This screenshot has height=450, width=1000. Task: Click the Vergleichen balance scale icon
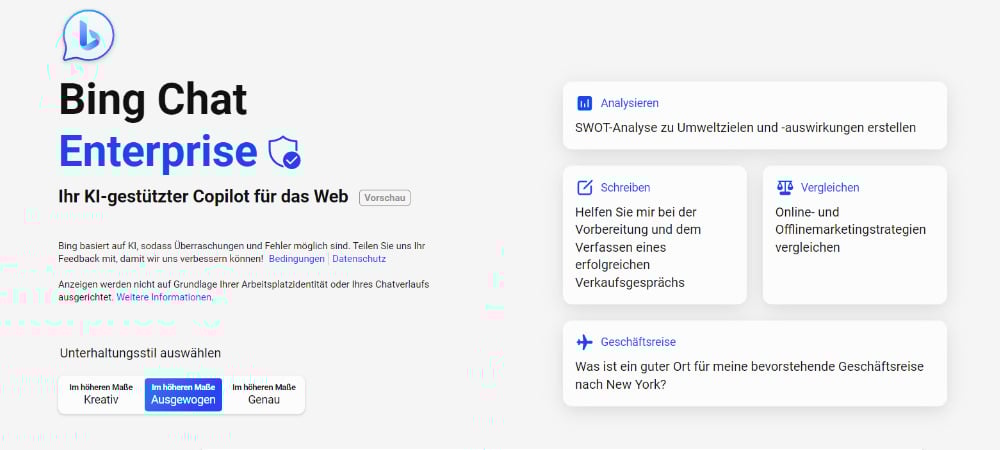click(784, 187)
